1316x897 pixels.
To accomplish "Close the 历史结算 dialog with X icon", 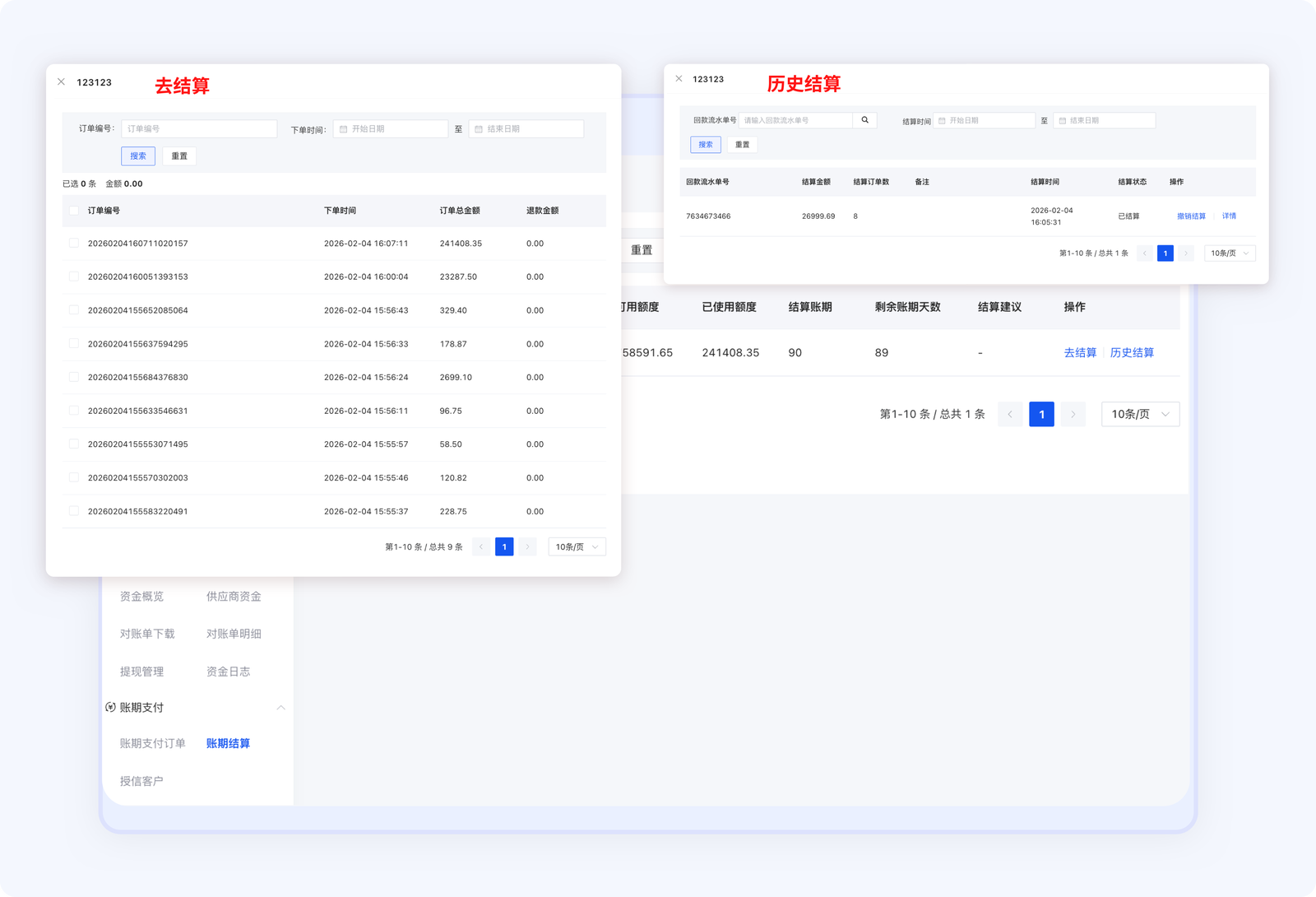I will pyautogui.click(x=679, y=79).
